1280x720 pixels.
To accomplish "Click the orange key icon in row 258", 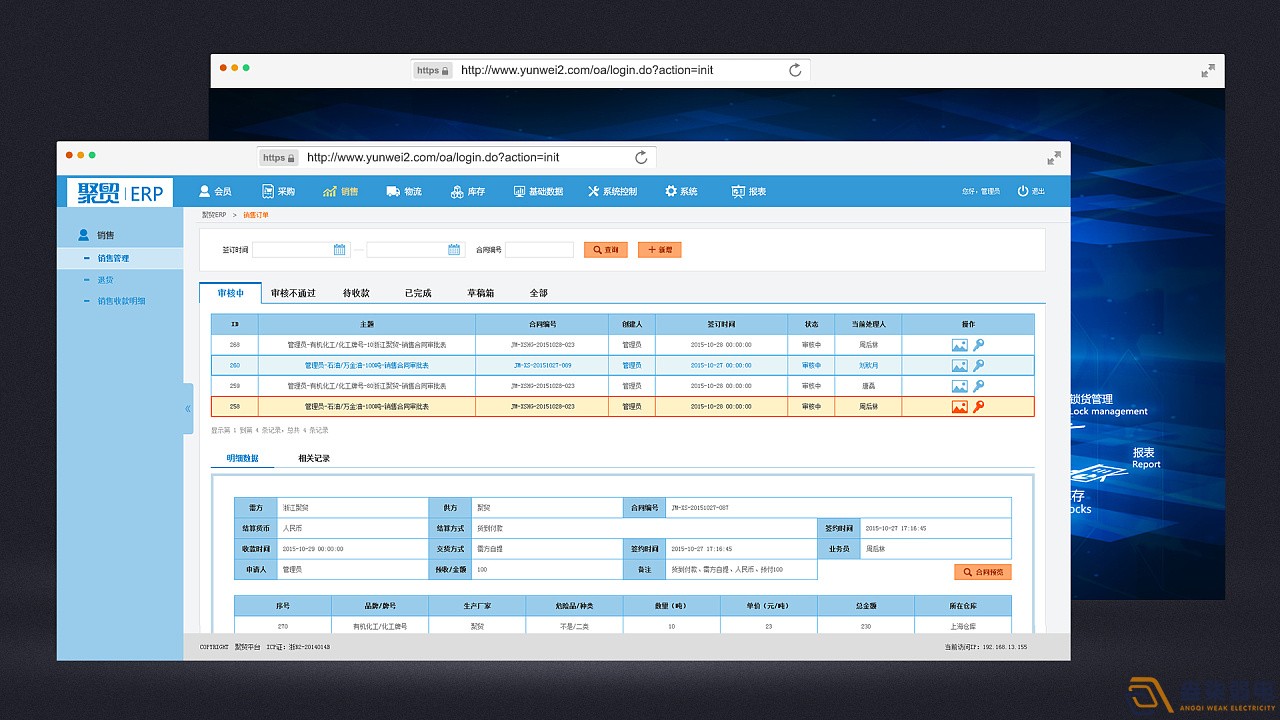I will (979, 407).
